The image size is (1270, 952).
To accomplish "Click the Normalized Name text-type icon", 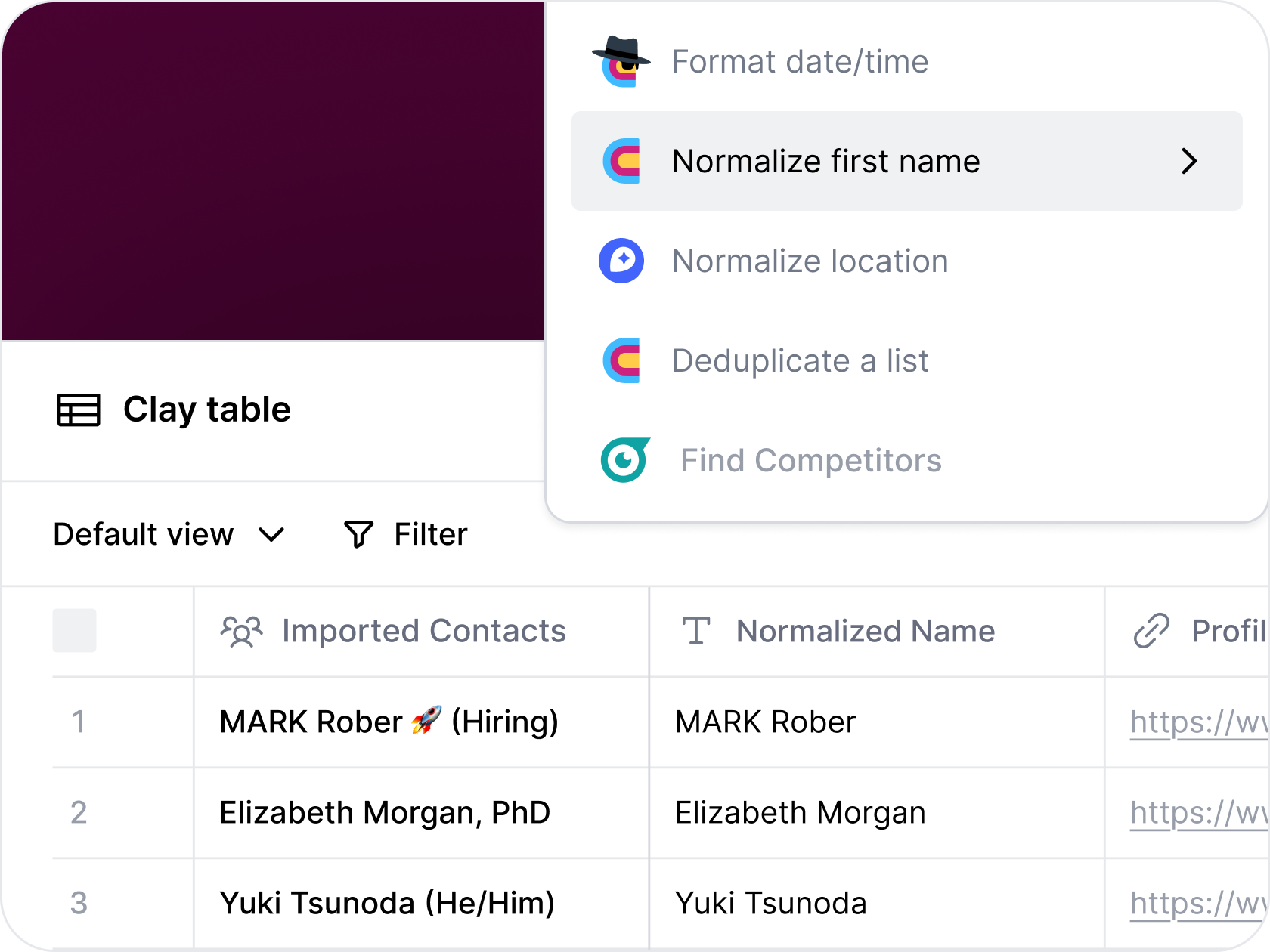I will (695, 631).
